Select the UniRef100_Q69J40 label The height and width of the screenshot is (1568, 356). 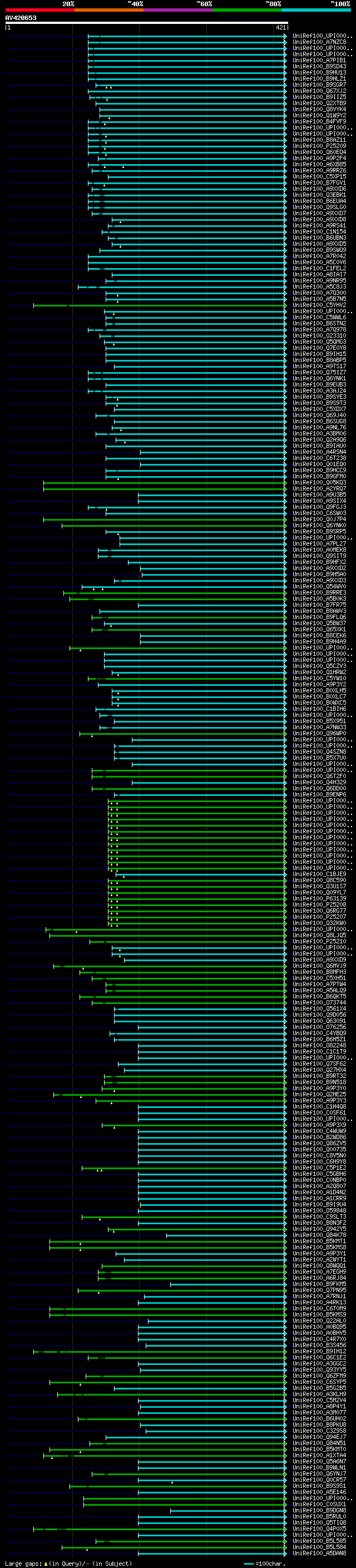[319, 415]
